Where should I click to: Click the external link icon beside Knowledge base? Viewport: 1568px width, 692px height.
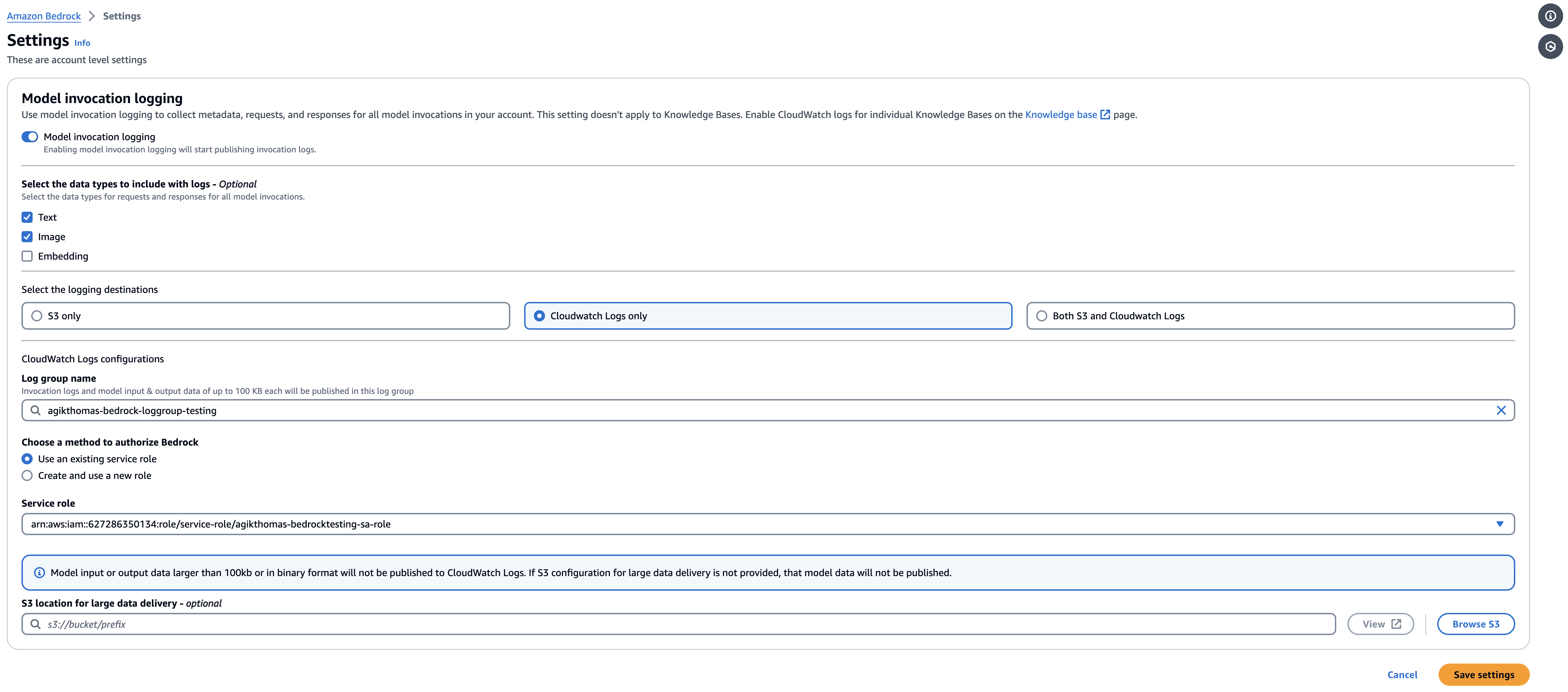point(1105,115)
